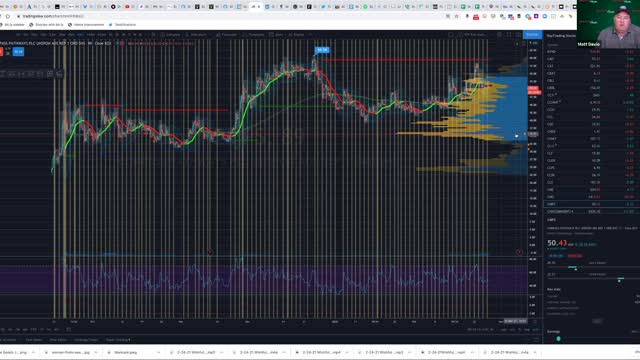Open the Compare symbols tool
The height and width of the screenshot is (360, 640).
pos(171,35)
